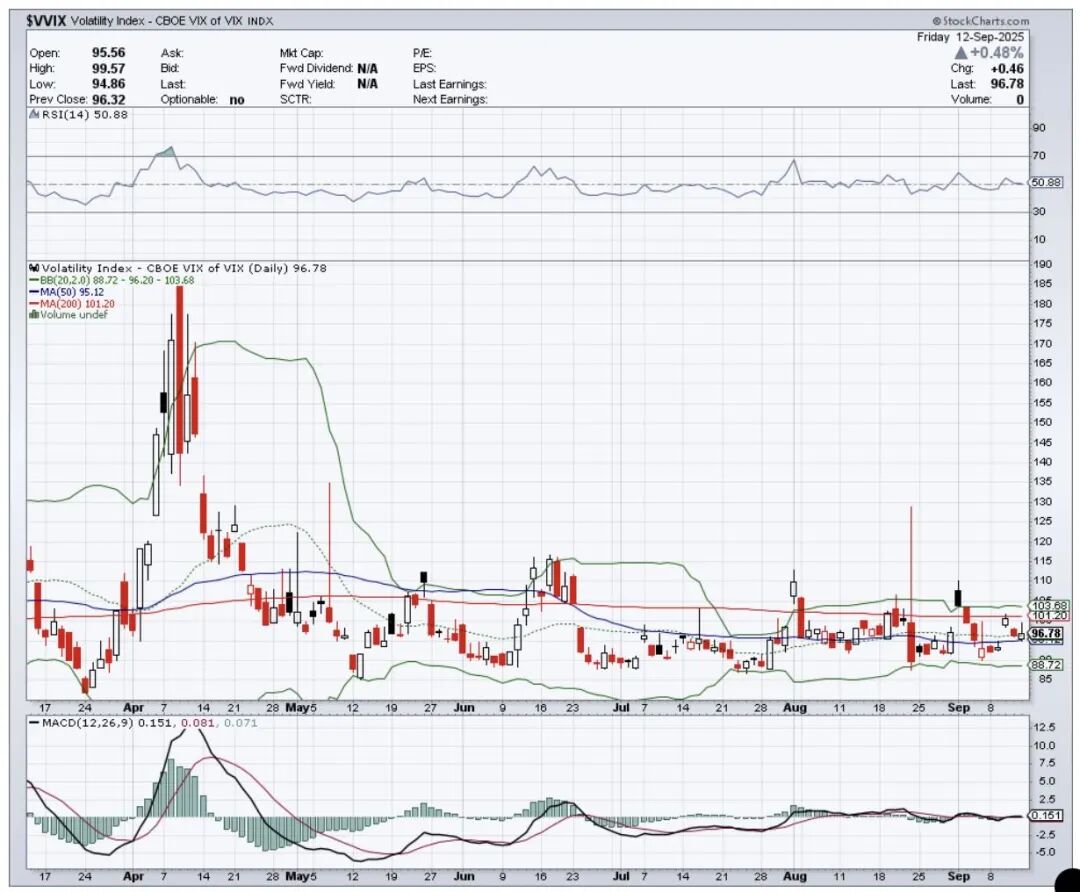Click the 'Volatility Index - CBOE VIX of VIX INDX' header
Image resolution: width=1080 pixels, height=892 pixels.
coord(172,21)
